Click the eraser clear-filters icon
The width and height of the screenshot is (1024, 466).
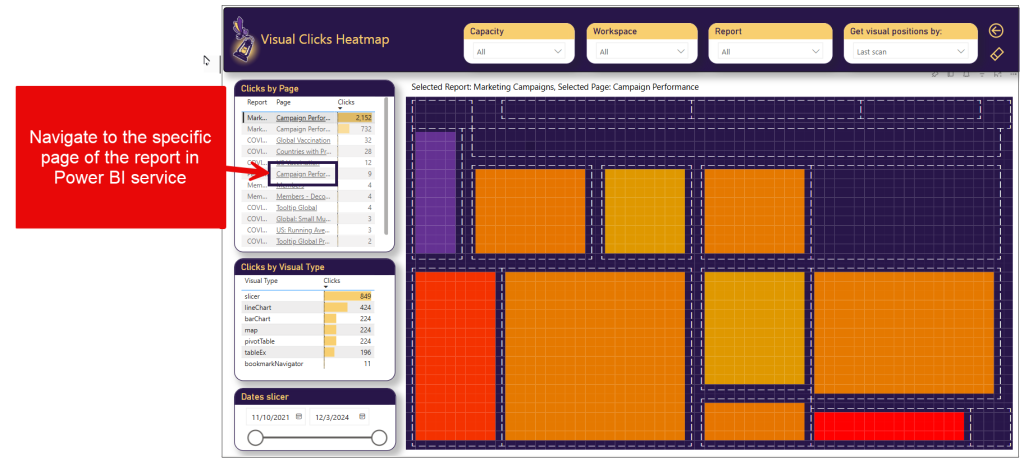pos(995,54)
